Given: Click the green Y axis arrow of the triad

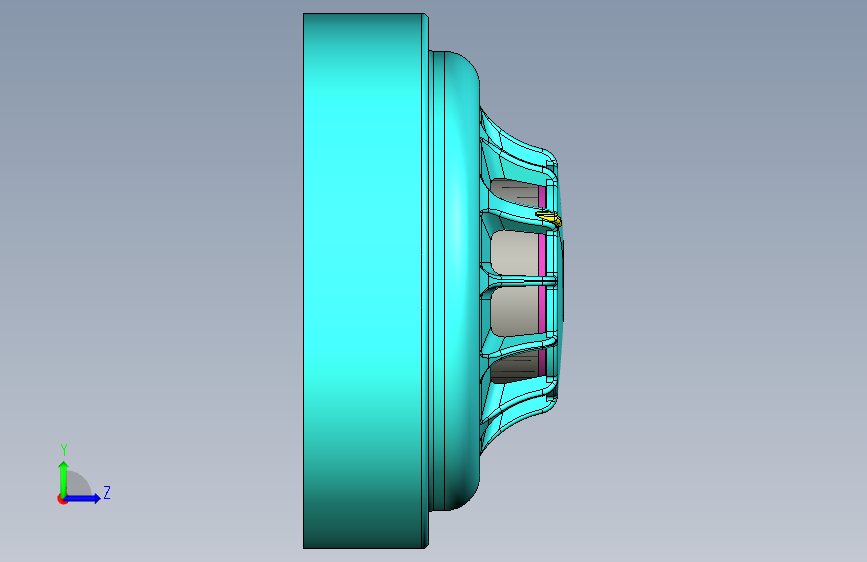Looking at the screenshot, I should tap(64, 478).
